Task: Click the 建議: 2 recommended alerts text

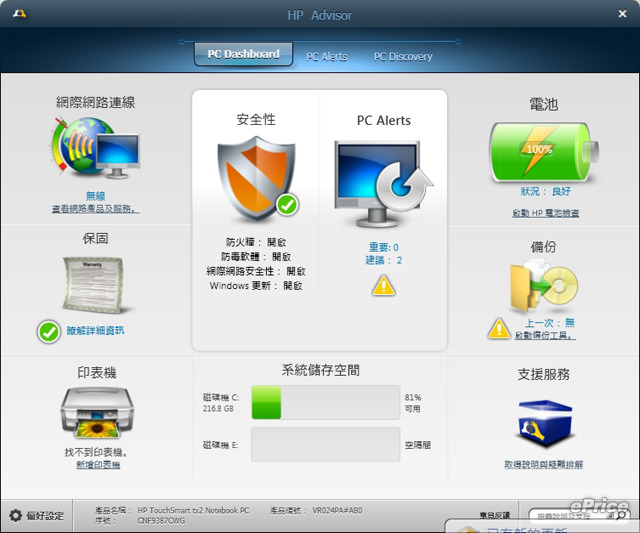Action: (x=384, y=260)
